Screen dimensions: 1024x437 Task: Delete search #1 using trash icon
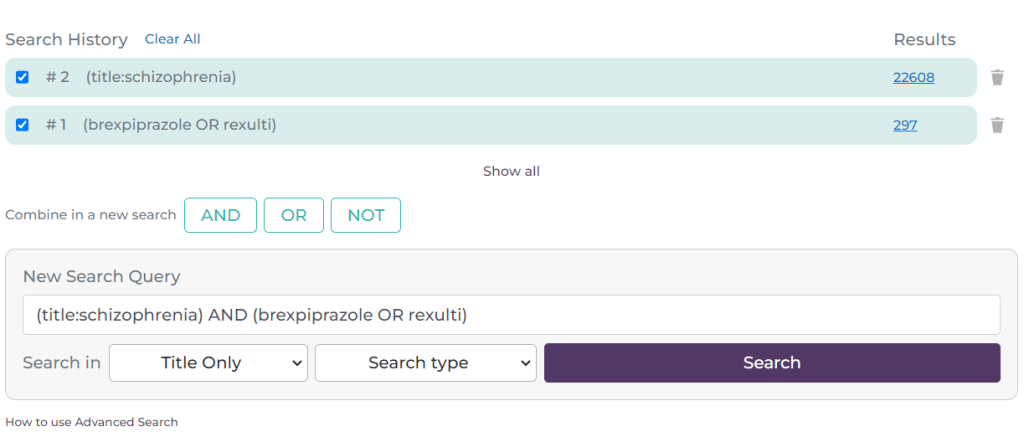click(x=997, y=125)
